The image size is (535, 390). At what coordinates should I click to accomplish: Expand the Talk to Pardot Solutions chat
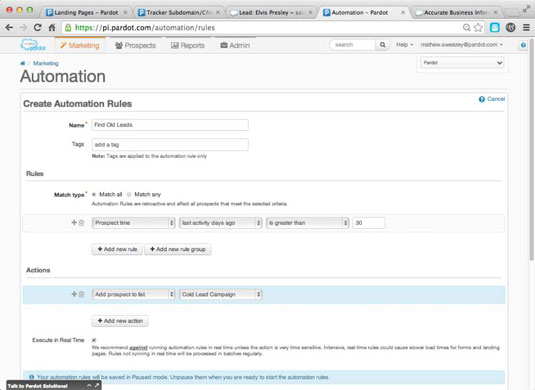coord(89,386)
